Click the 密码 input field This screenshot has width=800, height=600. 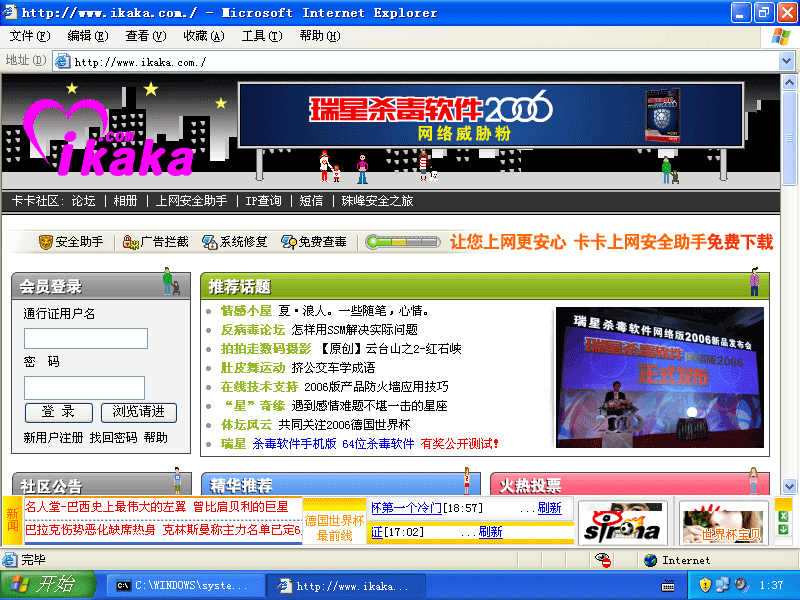click(x=84, y=388)
